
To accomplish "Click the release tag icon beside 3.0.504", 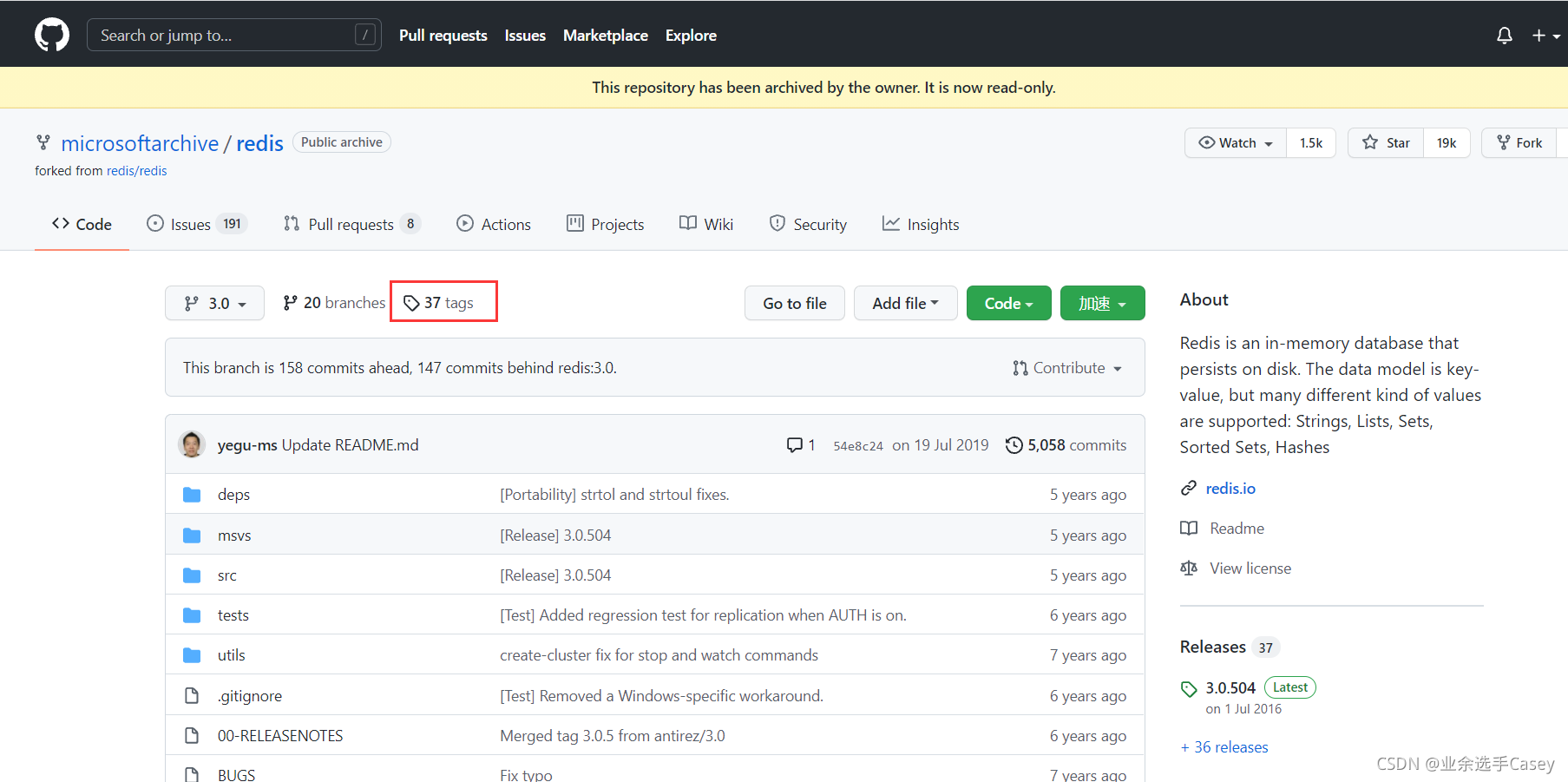I will coord(1189,689).
